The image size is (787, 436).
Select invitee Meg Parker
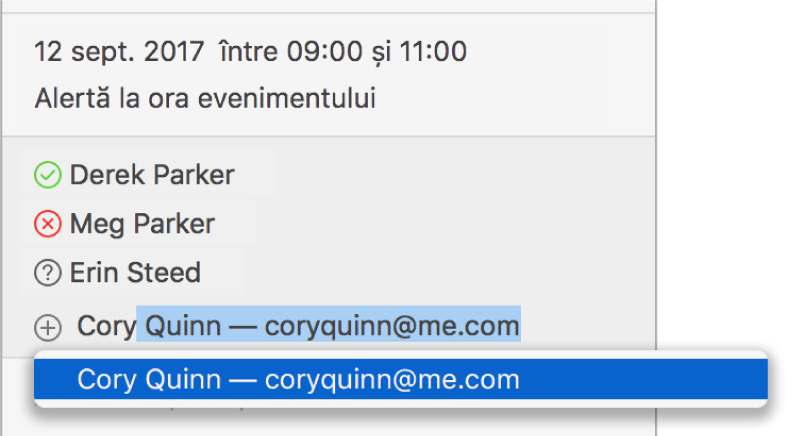(142, 224)
